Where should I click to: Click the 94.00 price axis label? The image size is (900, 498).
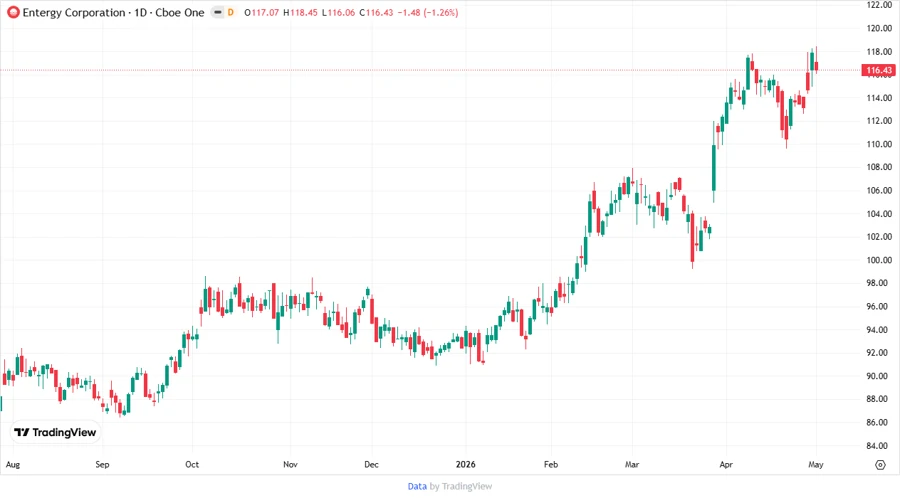[879, 330]
